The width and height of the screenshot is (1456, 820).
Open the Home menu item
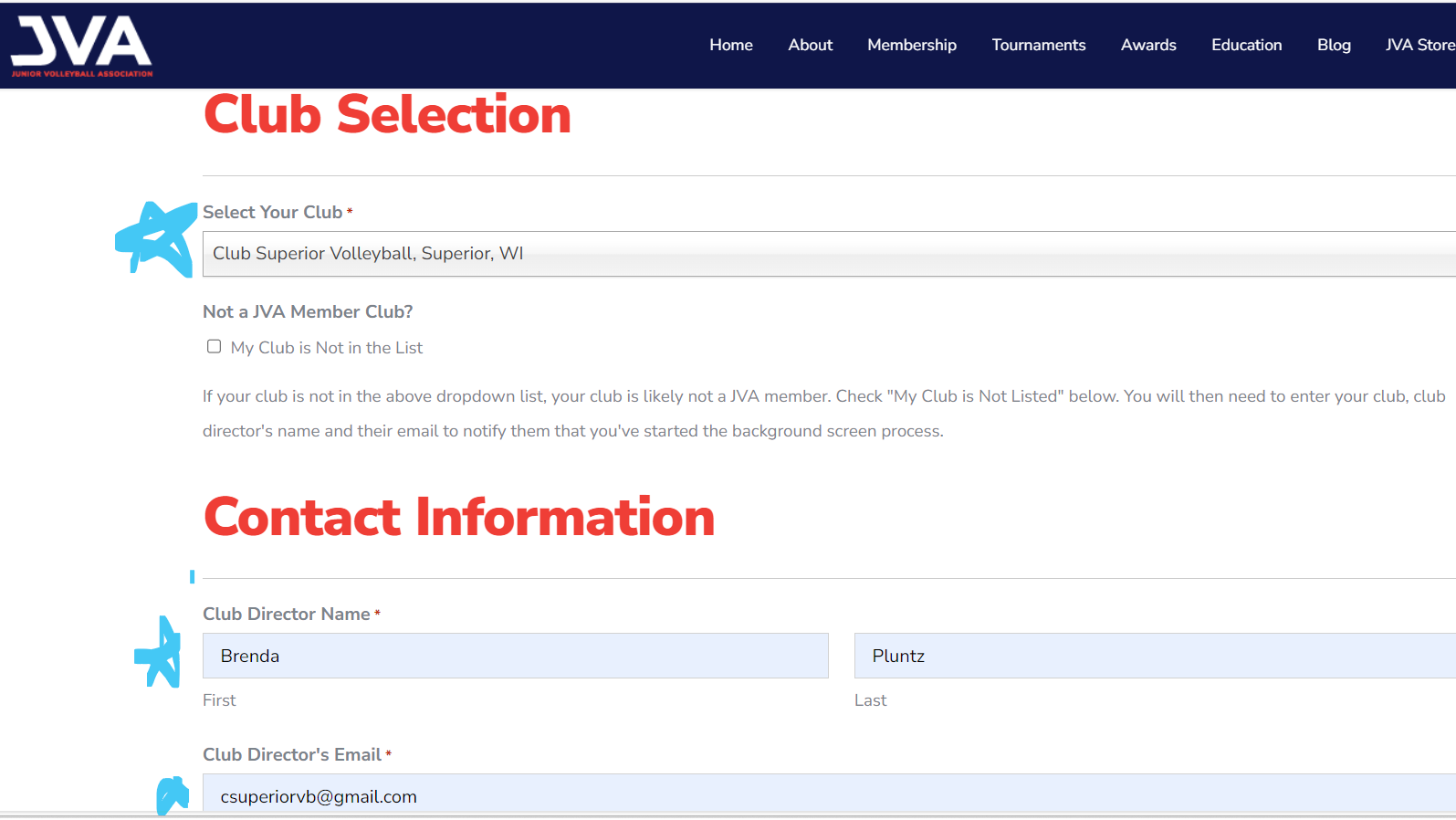731,45
